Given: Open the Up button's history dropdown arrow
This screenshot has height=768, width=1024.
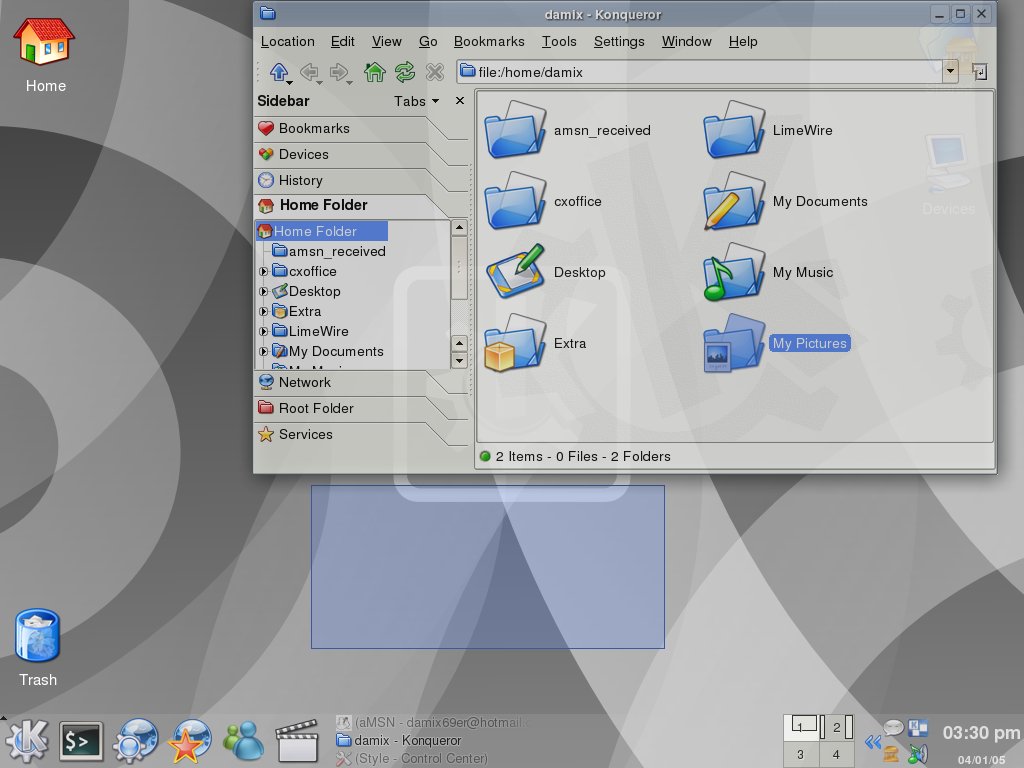Looking at the screenshot, I should (289, 82).
